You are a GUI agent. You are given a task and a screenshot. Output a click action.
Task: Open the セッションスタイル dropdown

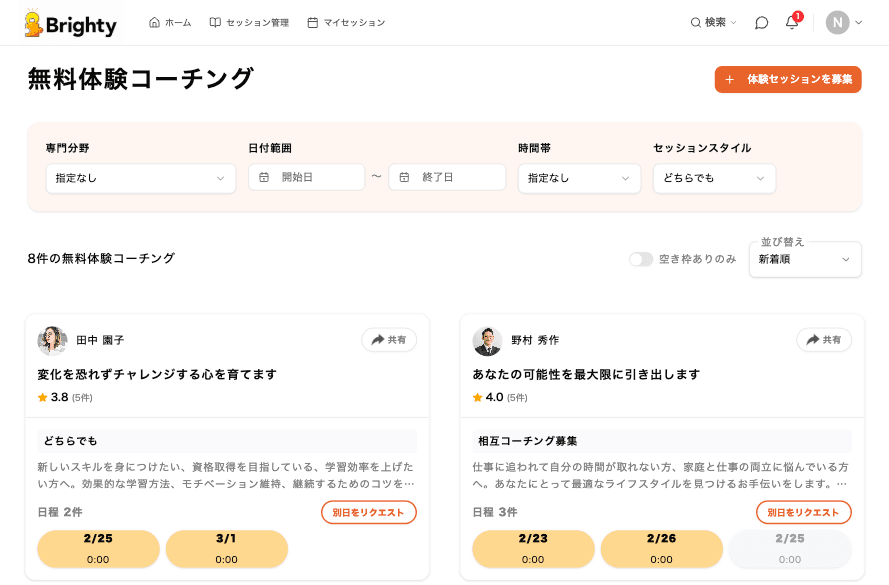(714, 177)
